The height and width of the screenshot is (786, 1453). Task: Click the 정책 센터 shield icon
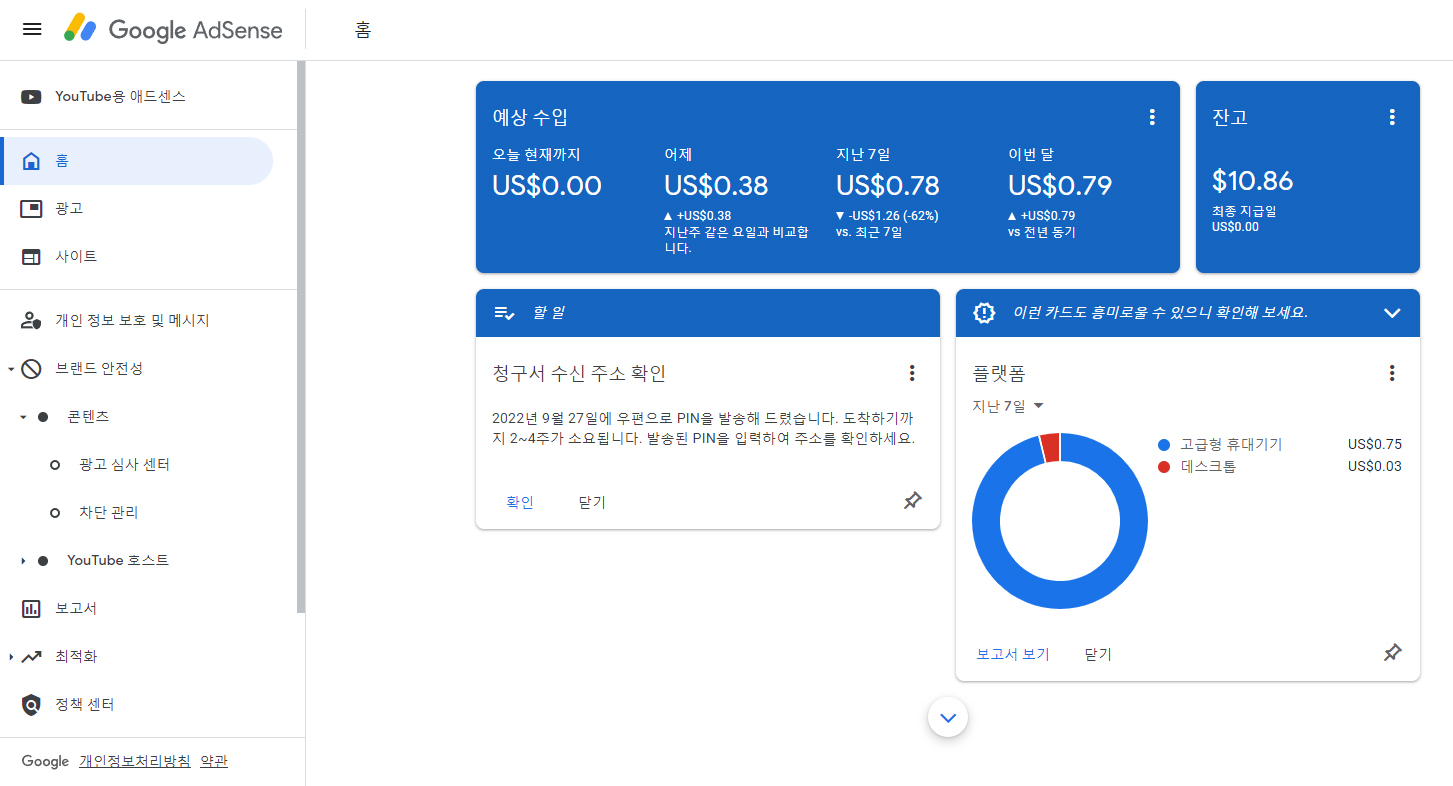click(31, 705)
